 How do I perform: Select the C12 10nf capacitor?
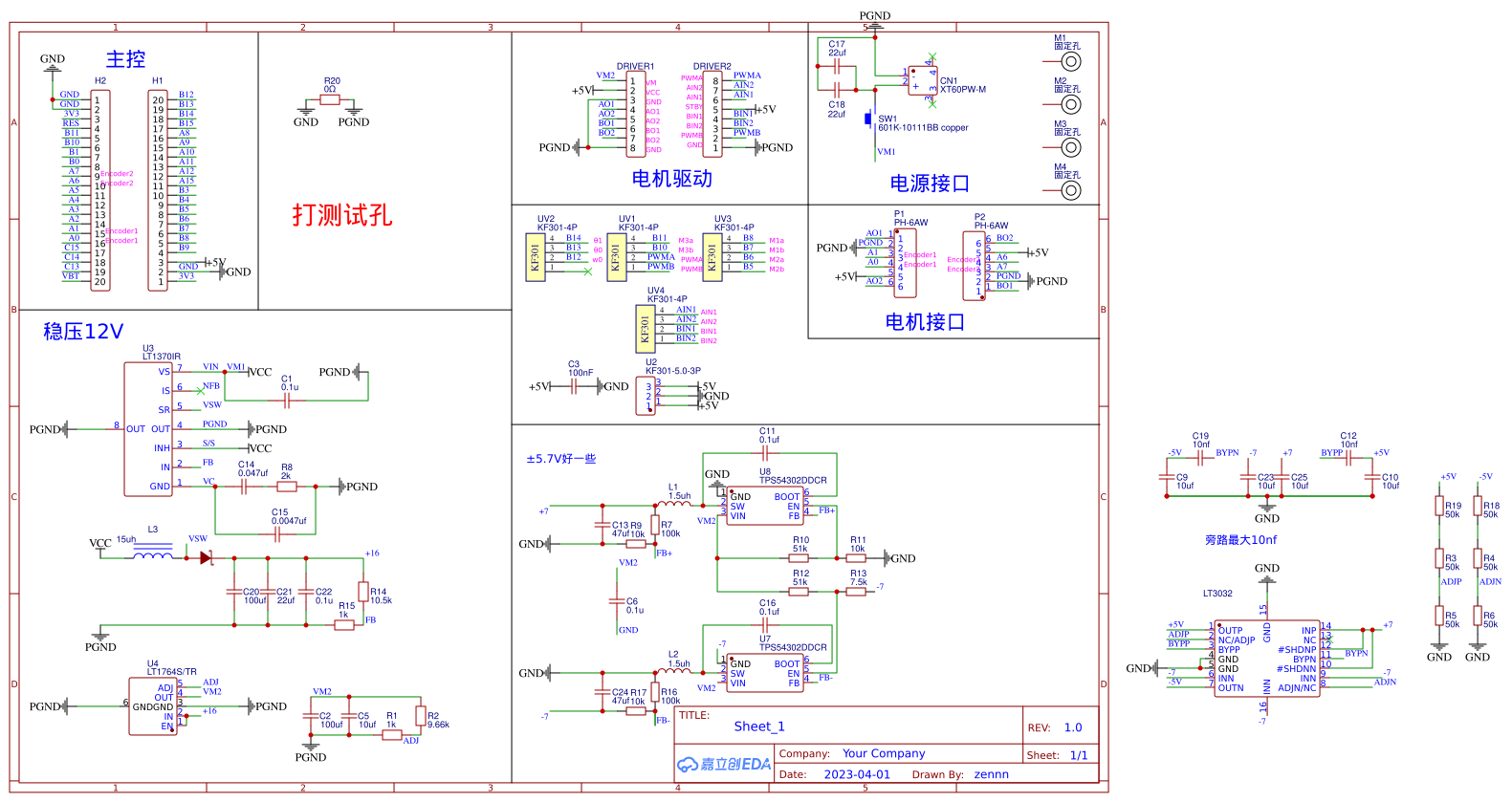[x=1348, y=458]
